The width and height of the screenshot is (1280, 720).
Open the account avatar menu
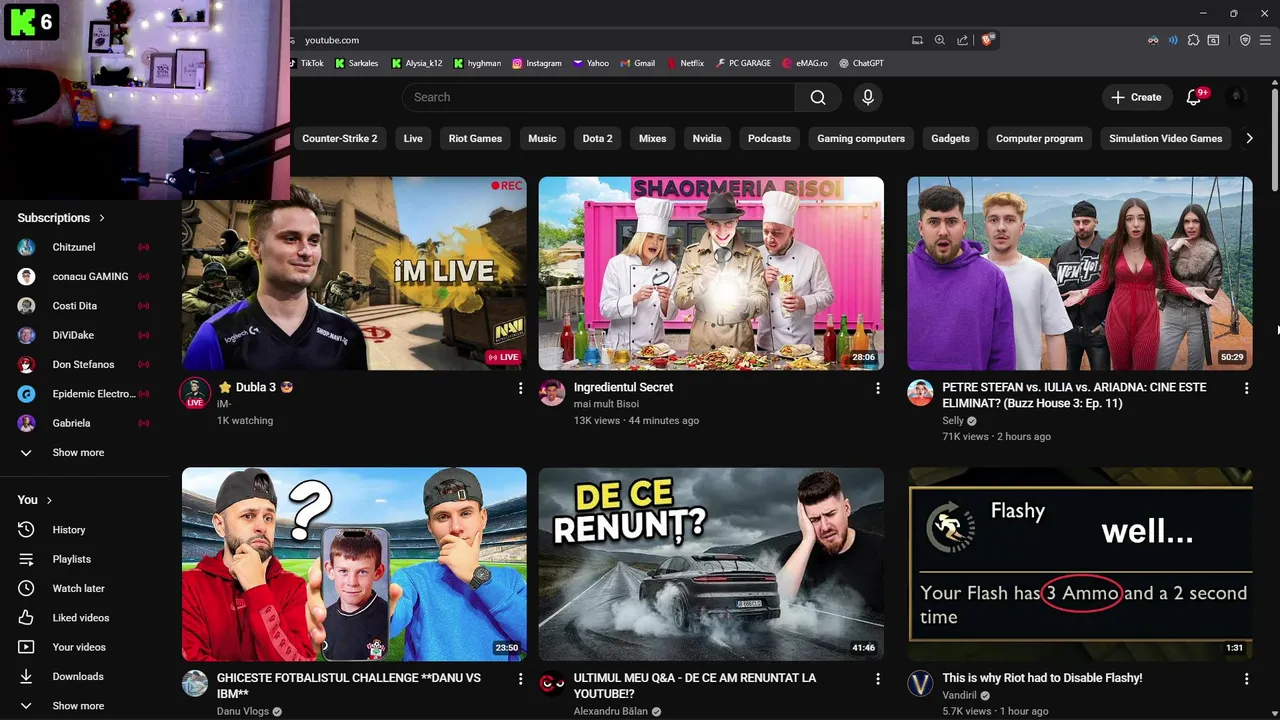(x=1237, y=97)
